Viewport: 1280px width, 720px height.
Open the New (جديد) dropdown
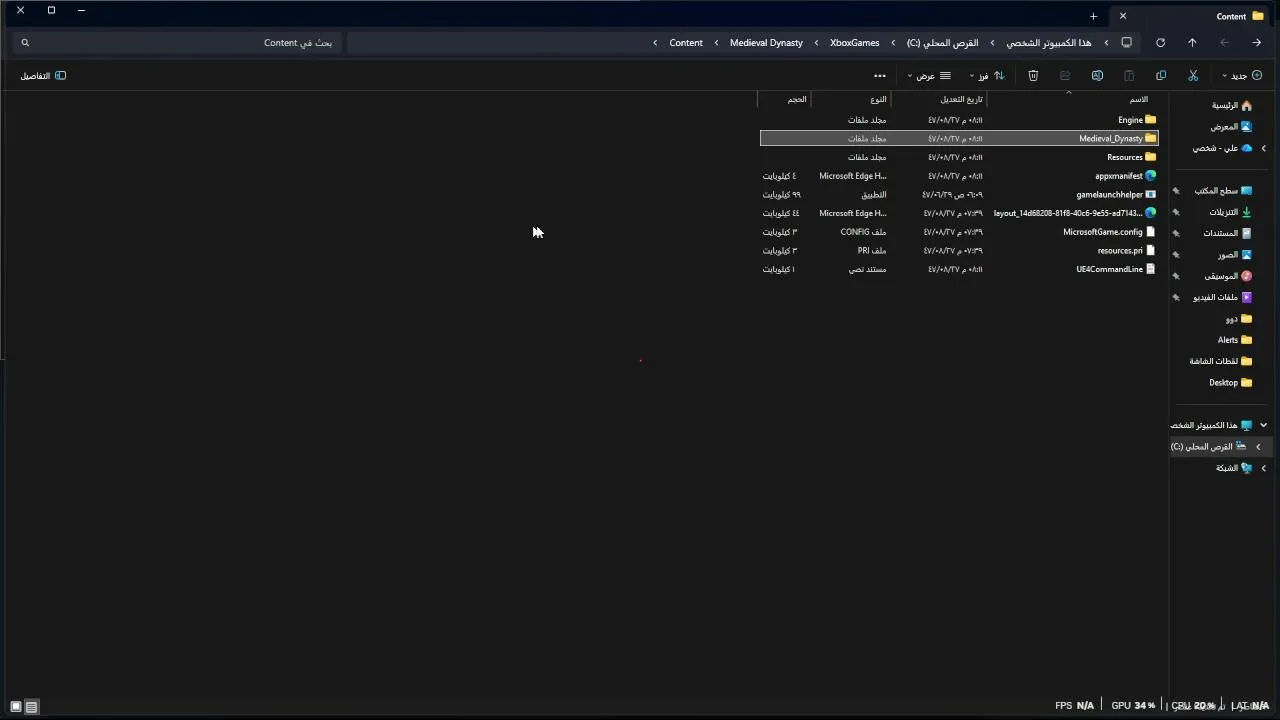pos(1242,76)
